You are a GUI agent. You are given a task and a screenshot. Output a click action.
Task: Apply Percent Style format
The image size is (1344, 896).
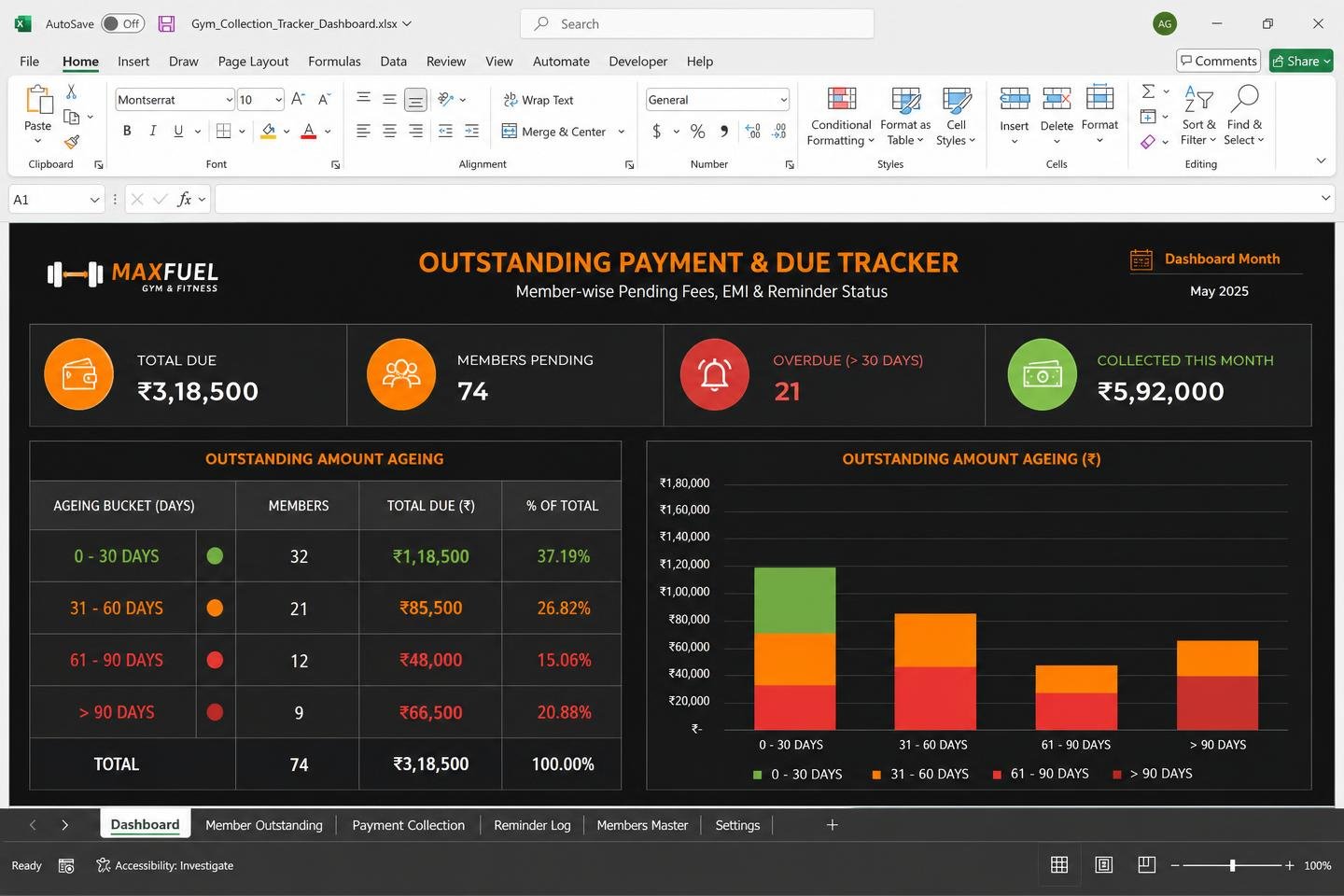[x=697, y=132]
